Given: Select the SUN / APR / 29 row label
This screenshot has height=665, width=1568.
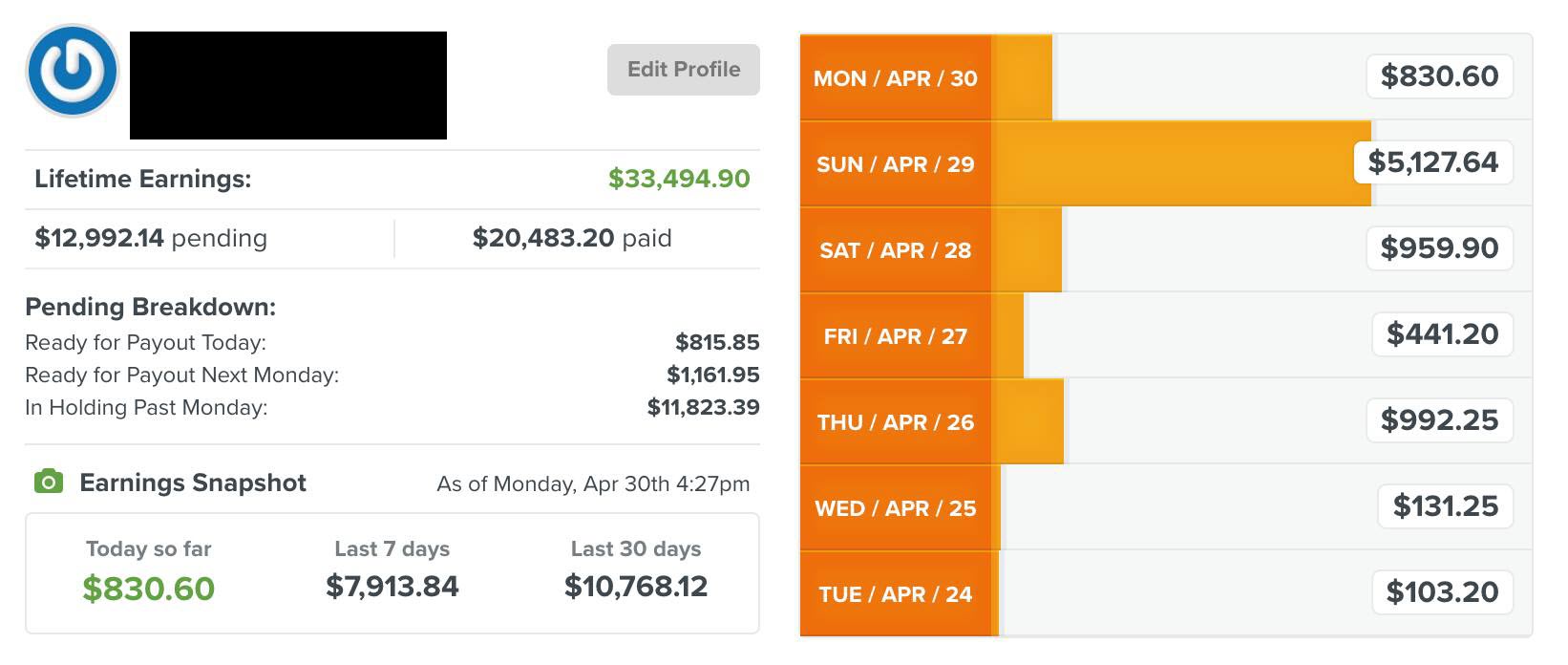Looking at the screenshot, I should 896,164.
